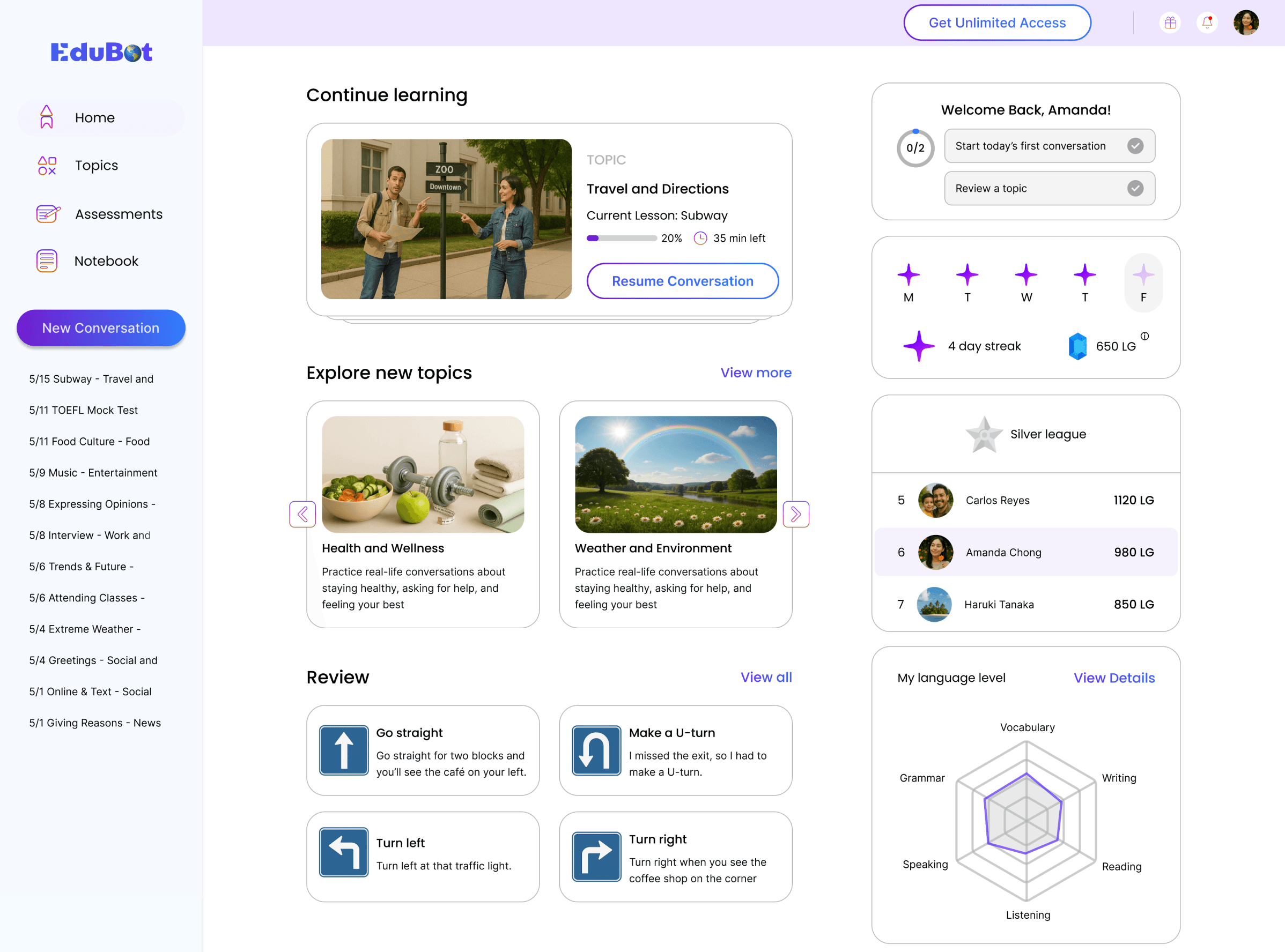Open the Notebook sidebar item
Image resolution: width=1285 pixels, height=952 pixels.
pyautogui.click(x=106, y=261)
